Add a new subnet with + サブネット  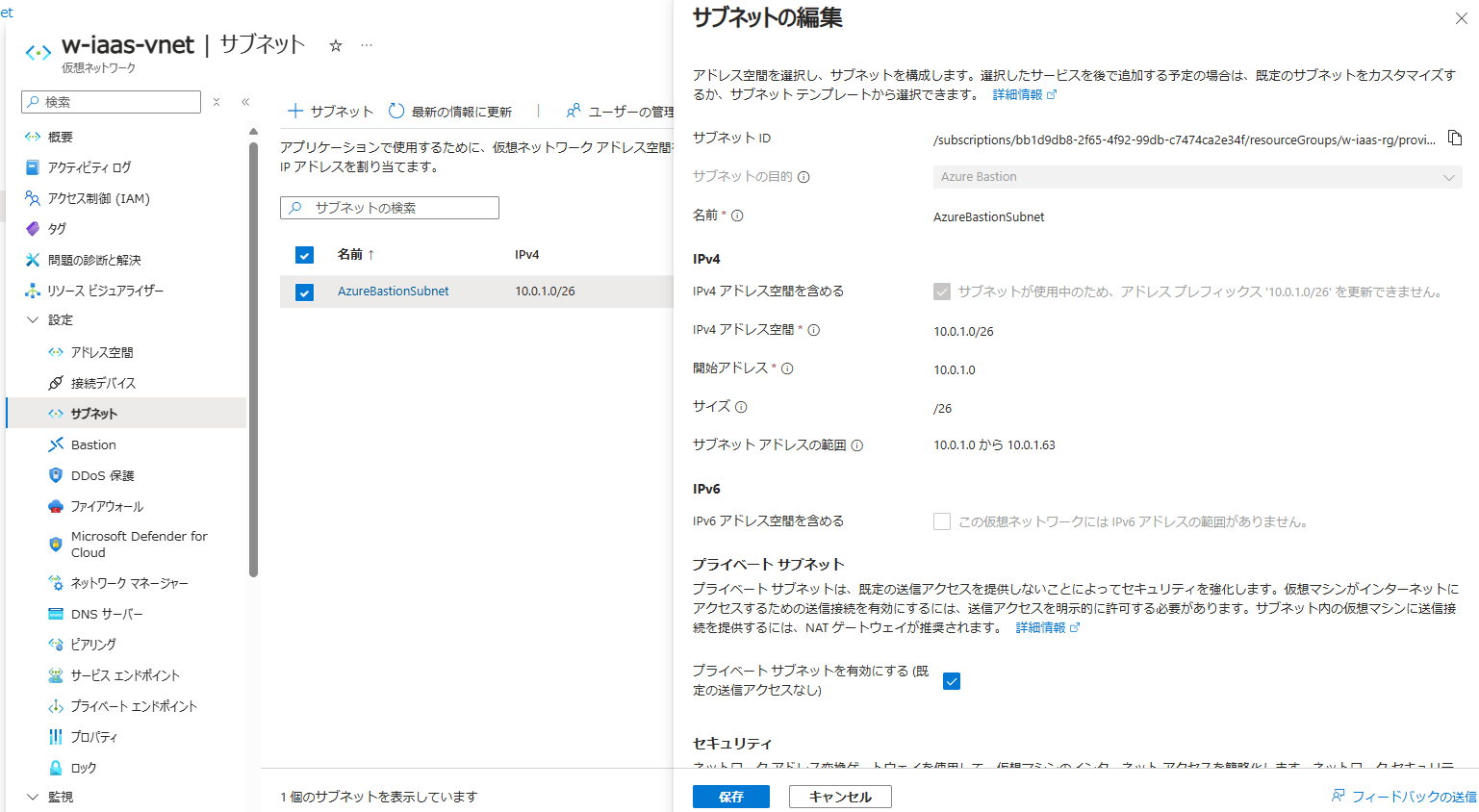click(330, 112)
